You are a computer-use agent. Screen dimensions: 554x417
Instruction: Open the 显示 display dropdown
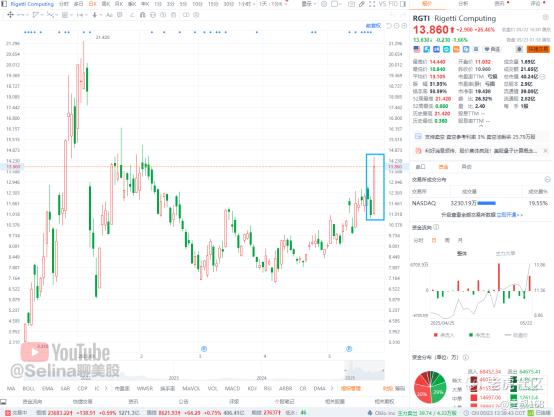[309, 4]
